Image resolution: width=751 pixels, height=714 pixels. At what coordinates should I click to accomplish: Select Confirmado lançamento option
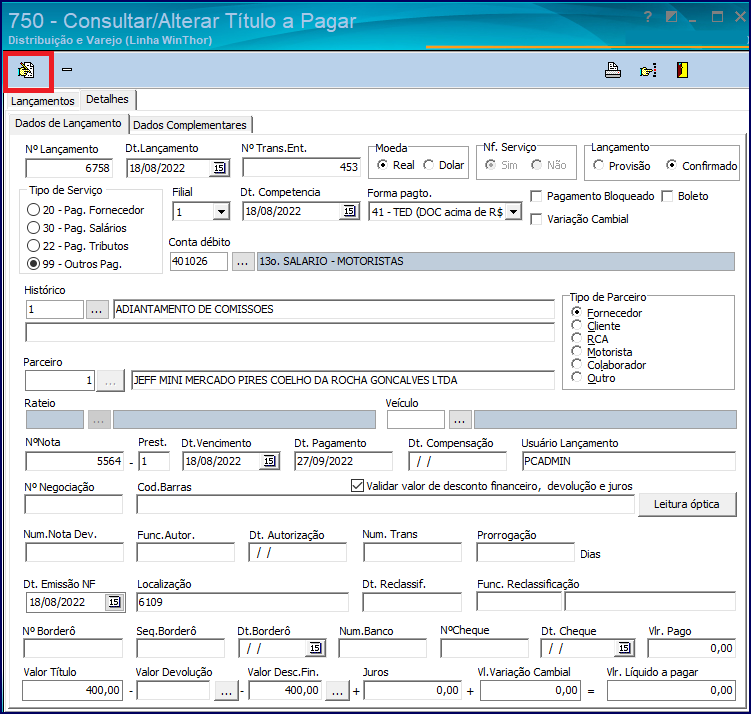pyautogui.click(x=671, y=166)
